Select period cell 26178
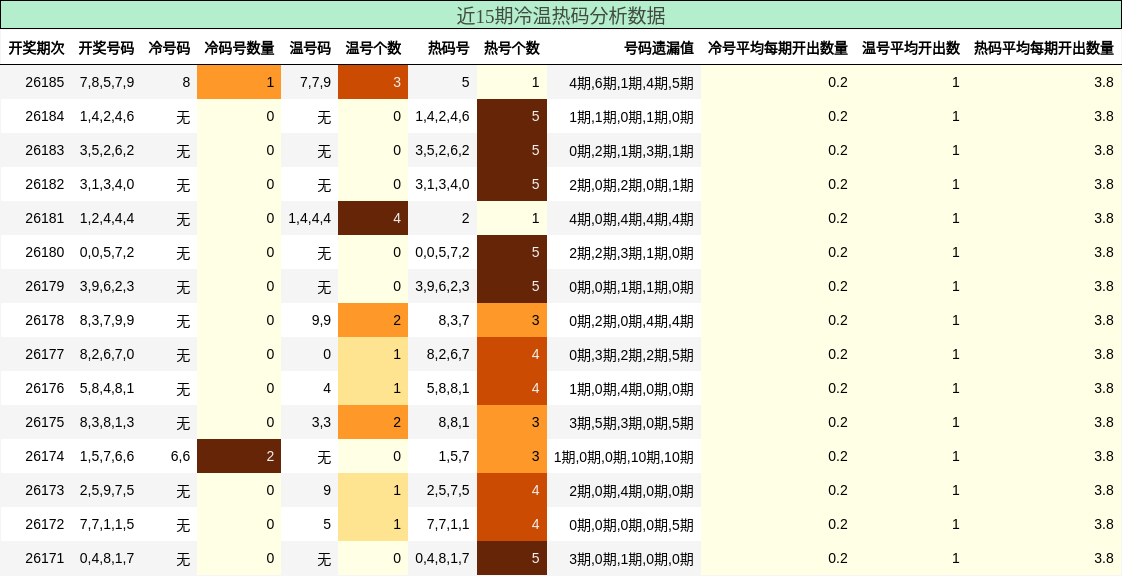Image resolution: width=1122 pixels, height=576 pixels. click(x=44, y=320)
